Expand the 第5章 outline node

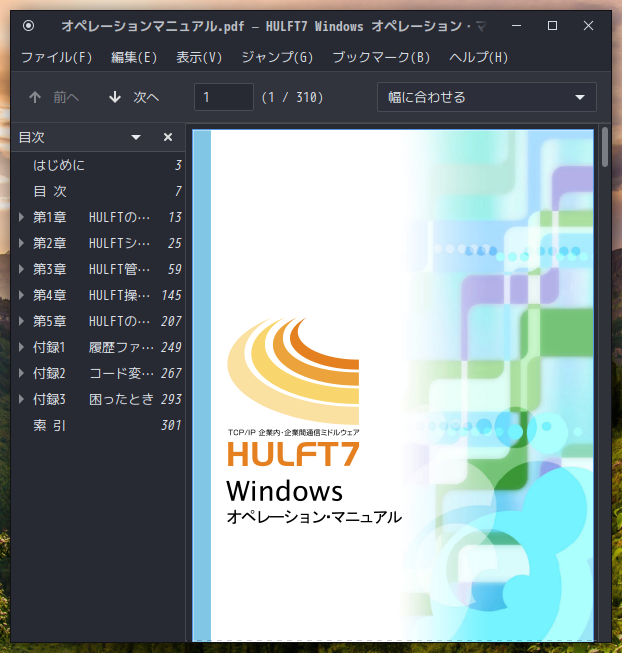(21, 321)
